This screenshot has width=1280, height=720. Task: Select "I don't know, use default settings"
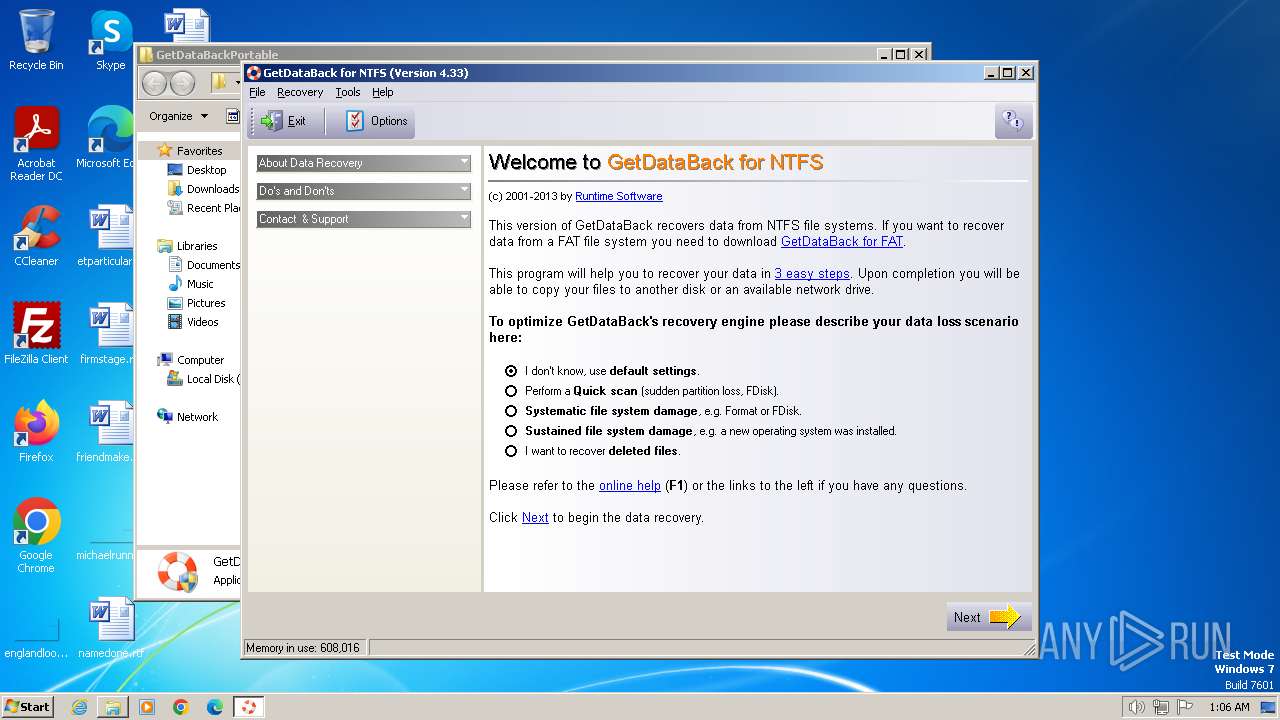click(x=602, y=371)
